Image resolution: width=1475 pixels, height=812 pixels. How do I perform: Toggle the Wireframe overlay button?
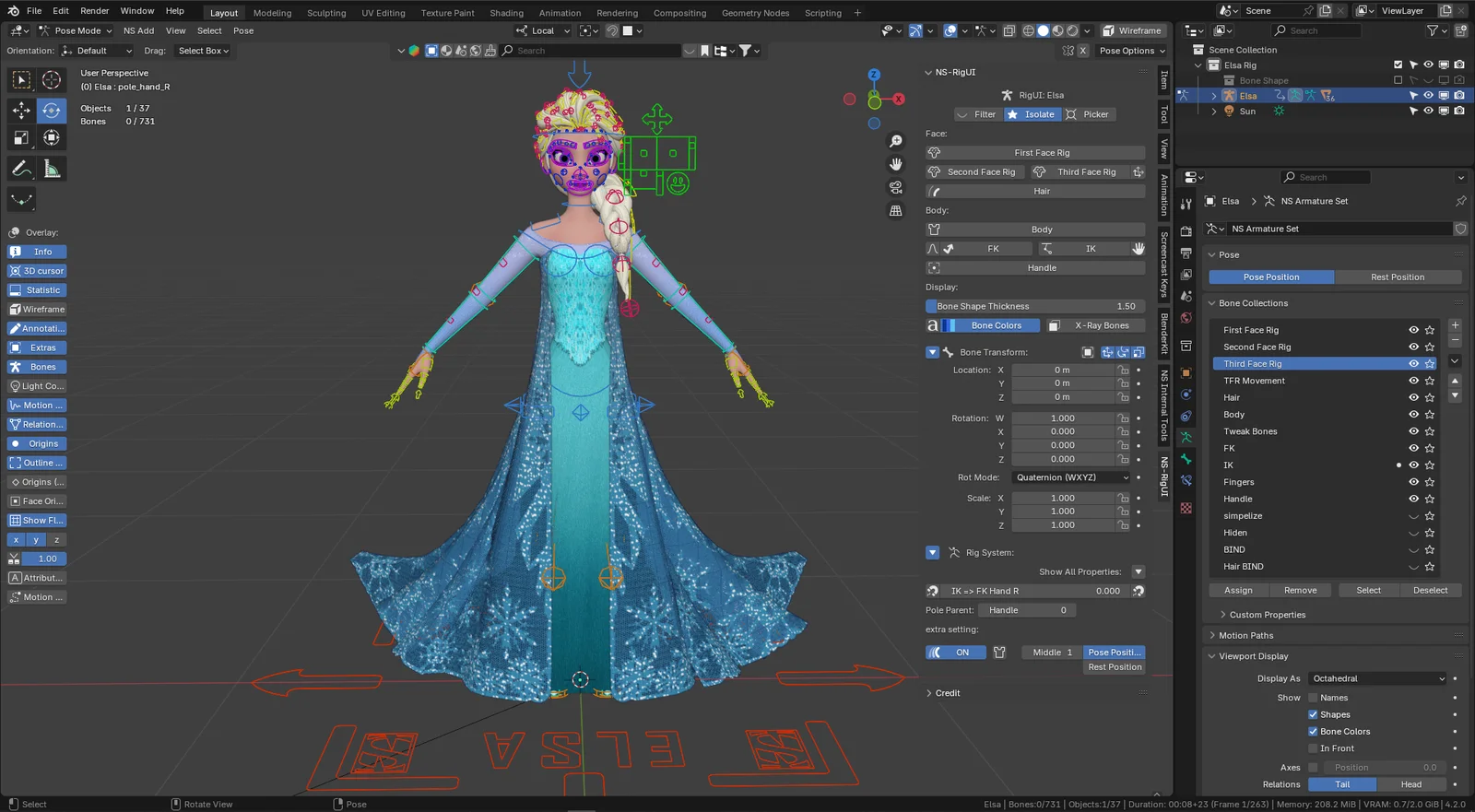click(37, 310)
